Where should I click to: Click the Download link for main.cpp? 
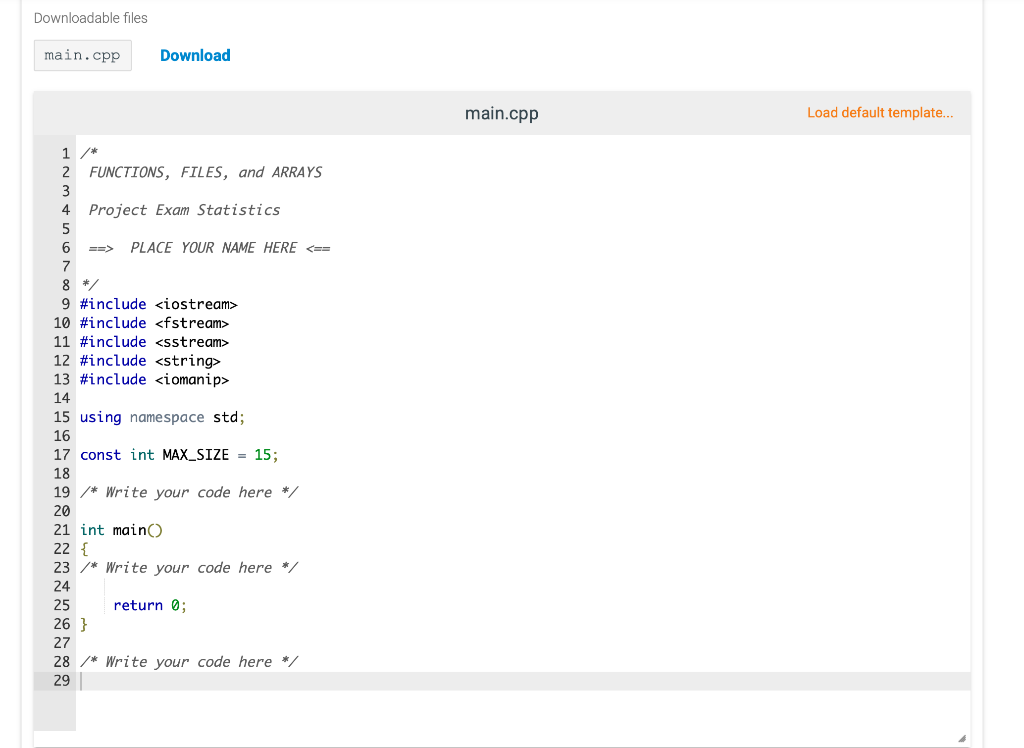(195, 55)
